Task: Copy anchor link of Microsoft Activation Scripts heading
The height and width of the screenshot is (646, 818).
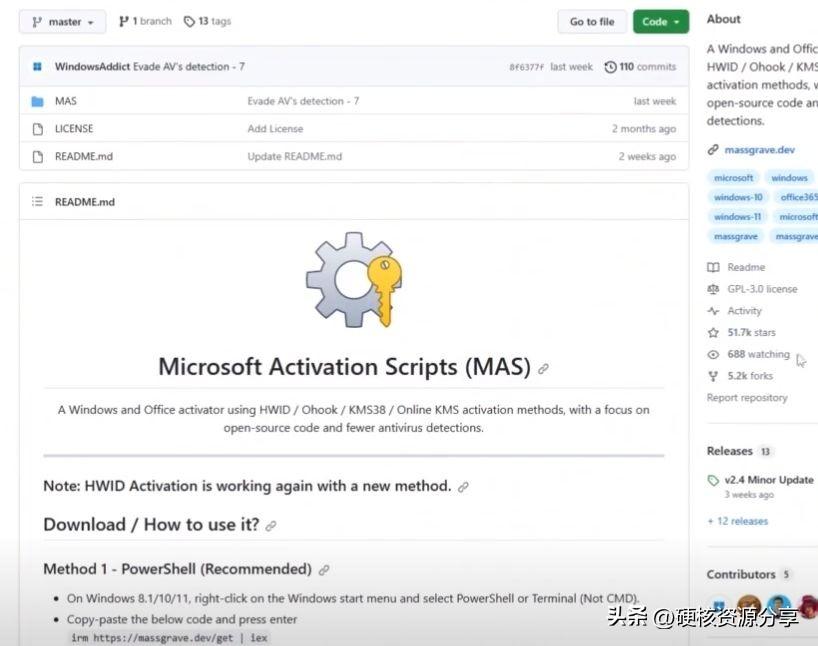Action: [544, 369]
